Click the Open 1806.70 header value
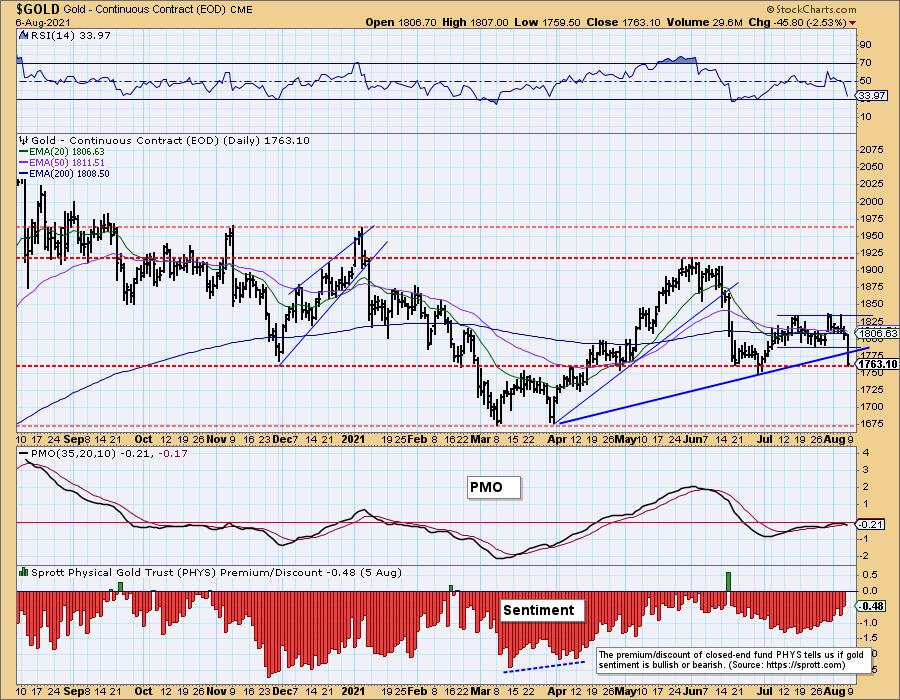The image size is (900, 700). (x=401, y=22)
